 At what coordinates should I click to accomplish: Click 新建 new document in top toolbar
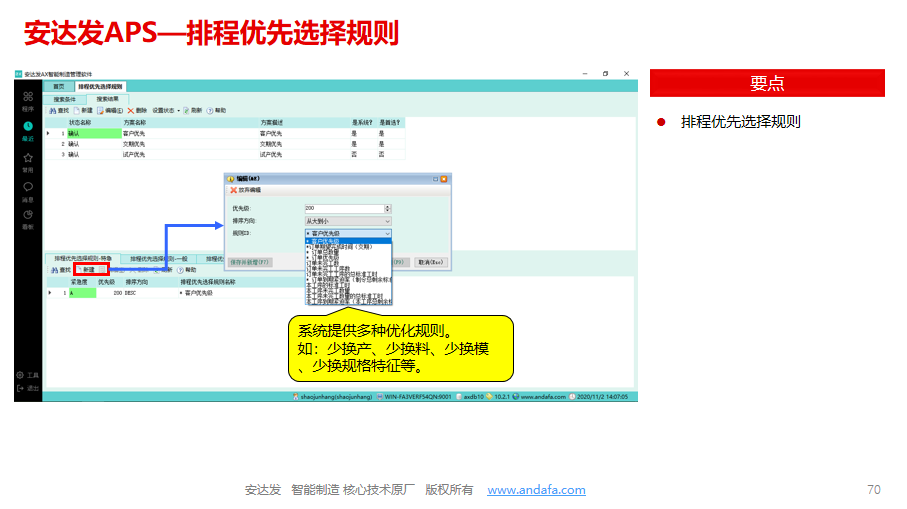pyautogui.click(x=83, y=110)
